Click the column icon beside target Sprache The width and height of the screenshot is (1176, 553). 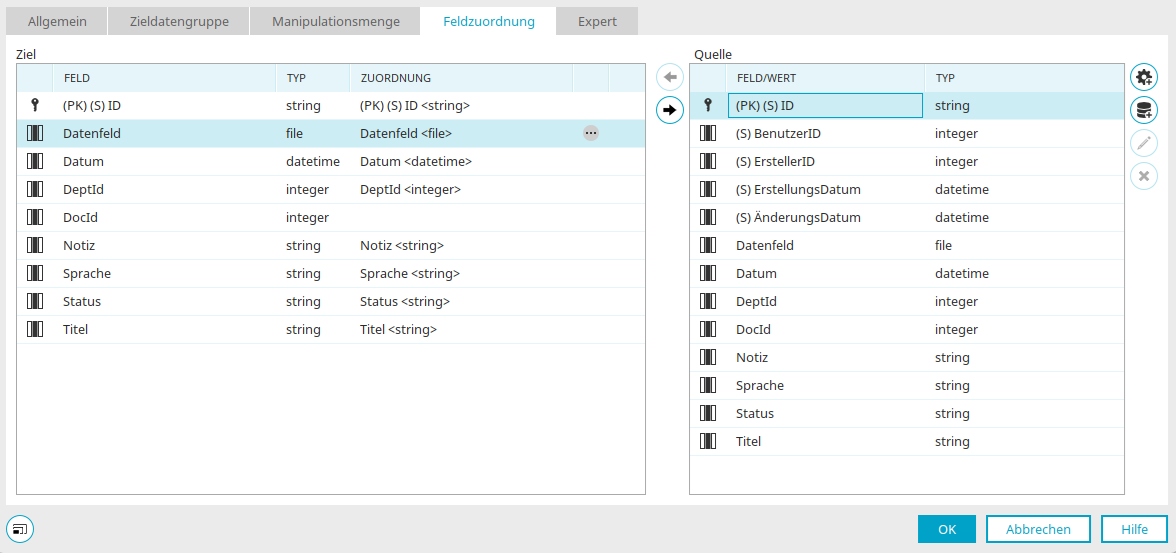pyautogui.click(x=34, y=273)
